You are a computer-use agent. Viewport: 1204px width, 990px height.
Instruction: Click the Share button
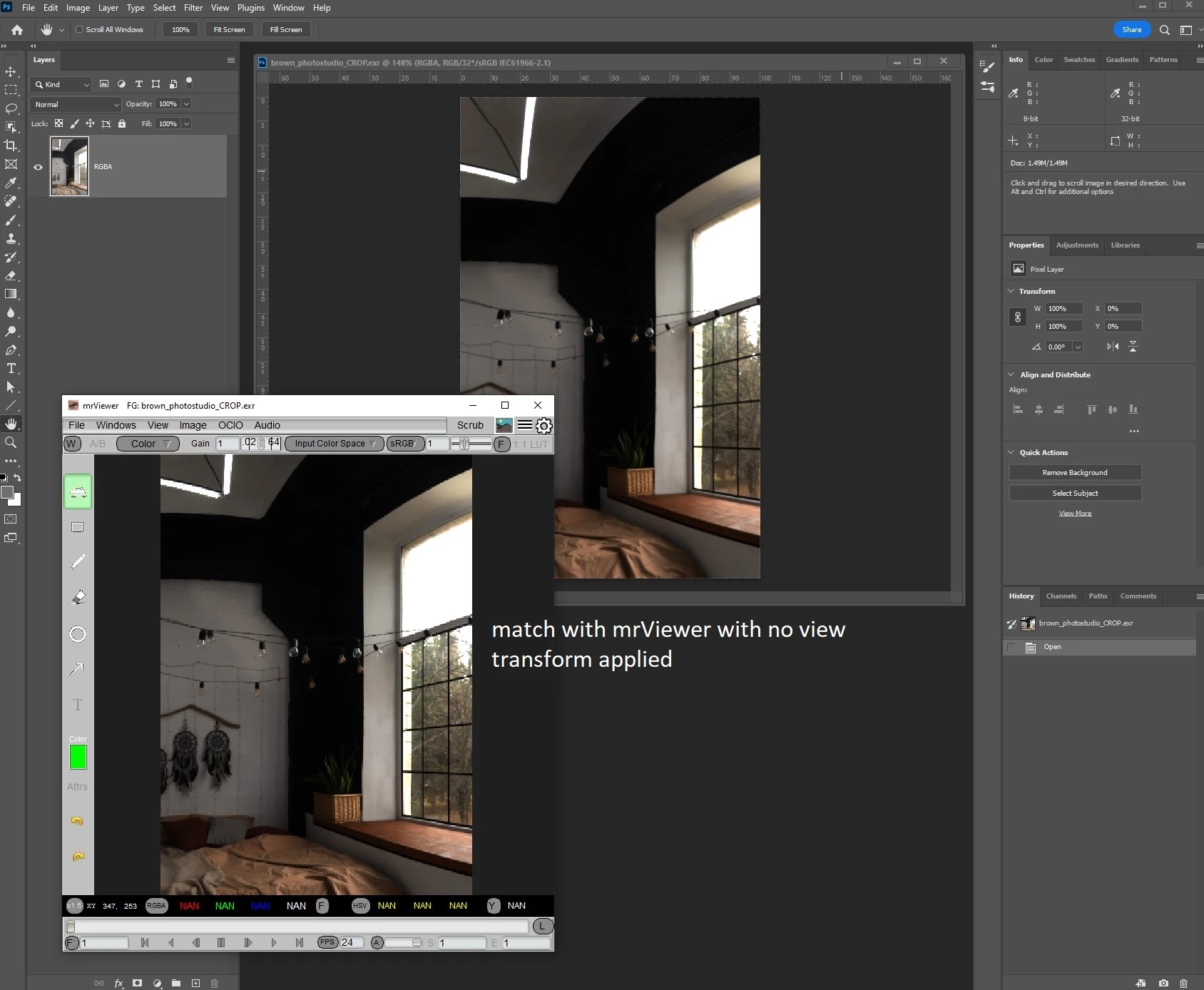click(1132, 30)
